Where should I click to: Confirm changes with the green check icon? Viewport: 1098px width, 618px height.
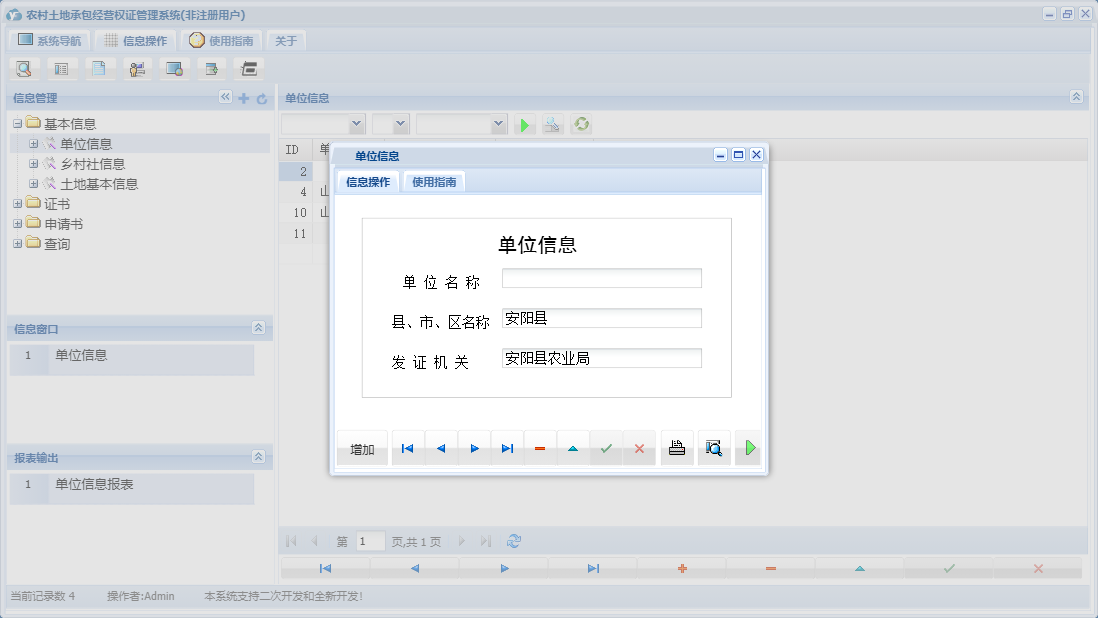(x=607, y=448)
